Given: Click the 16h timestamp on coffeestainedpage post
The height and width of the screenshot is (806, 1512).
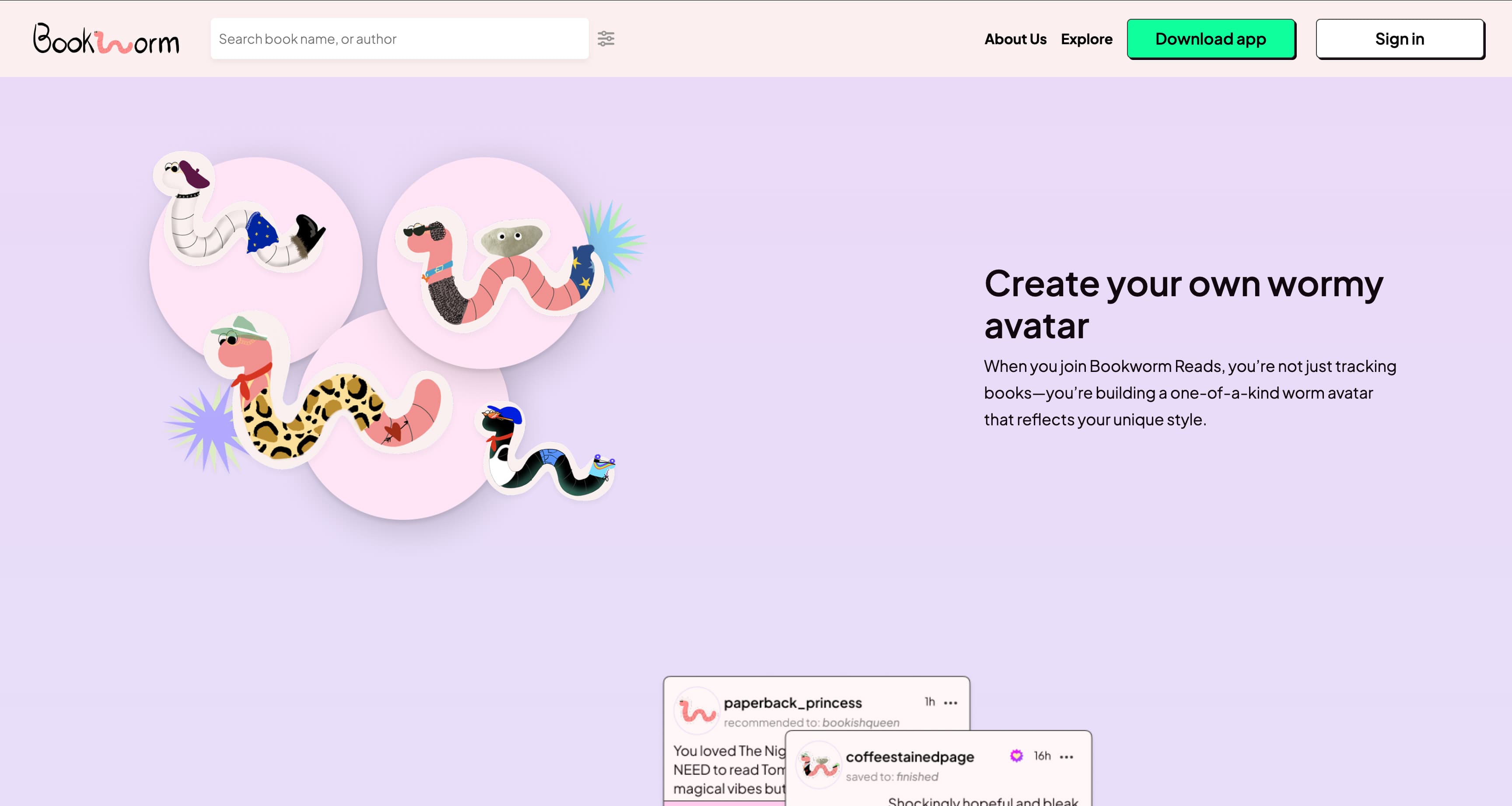Looking at the screenshot, I should coord(1043,756).
